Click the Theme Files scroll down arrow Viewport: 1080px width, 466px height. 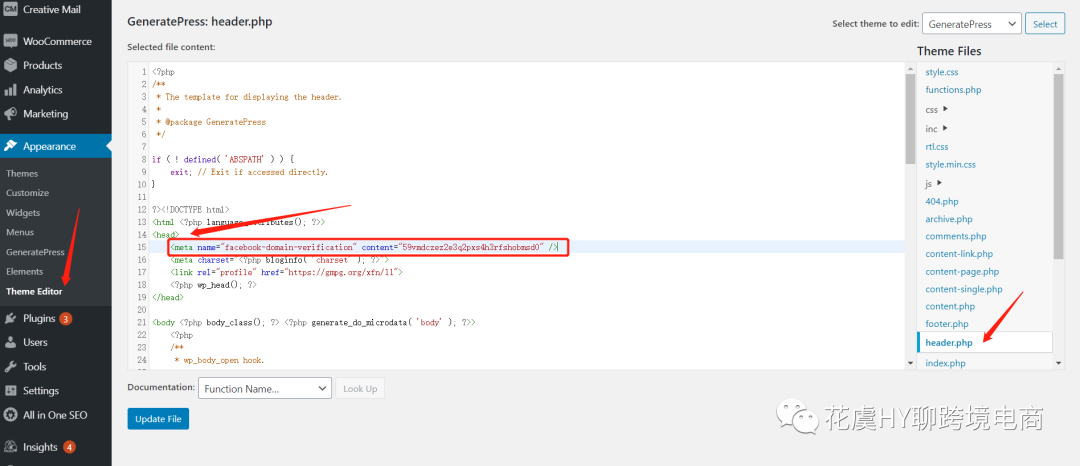click(1059, 363)
